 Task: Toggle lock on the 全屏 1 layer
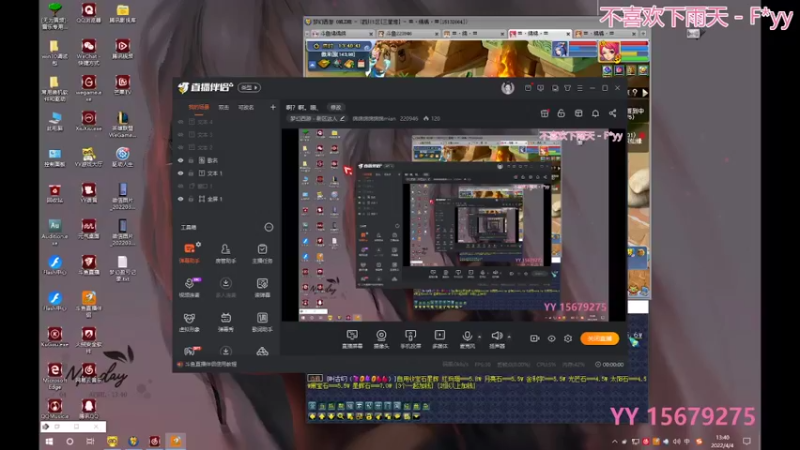191,199
